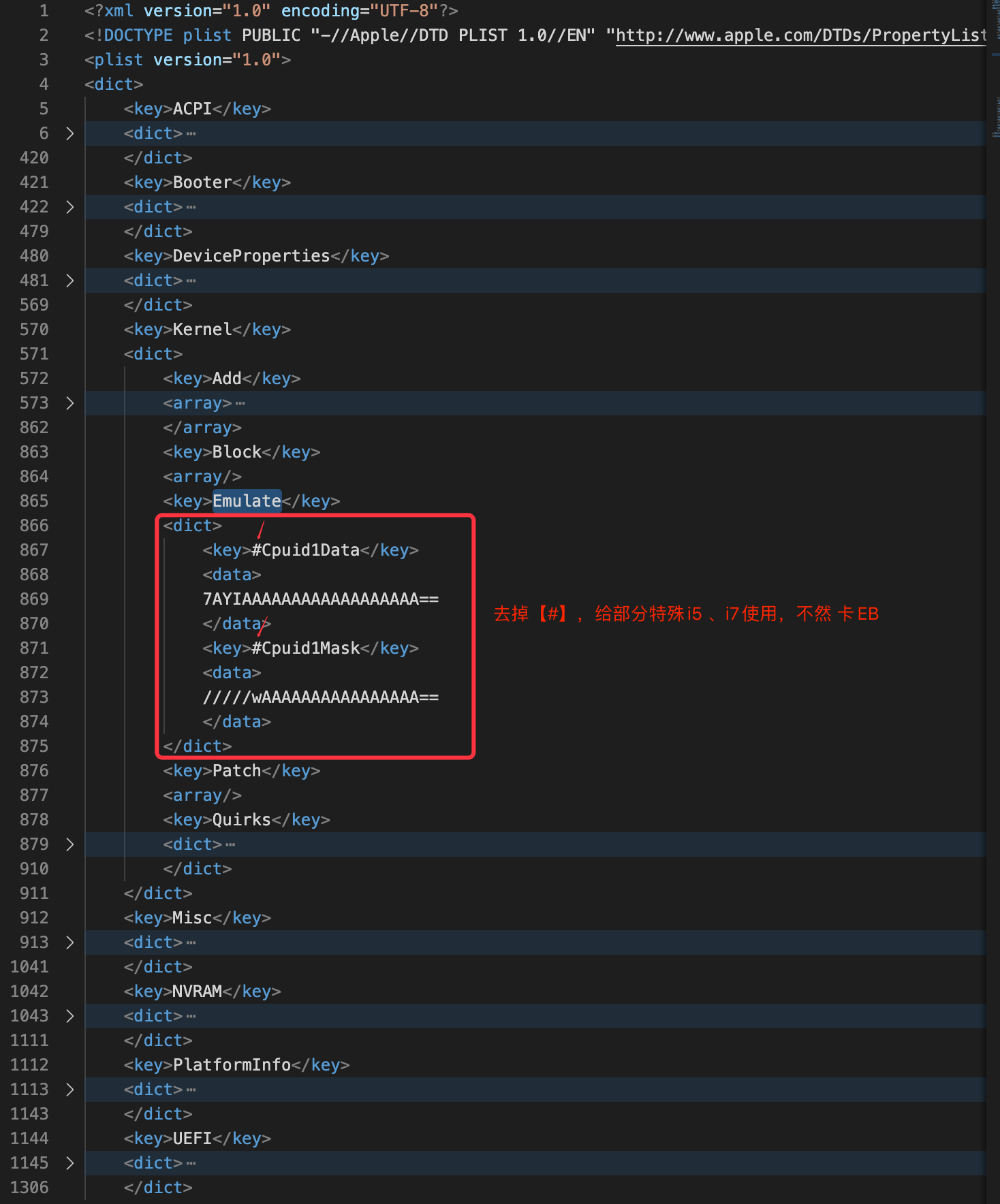Expand the folded UEFI dict block

(69, 1163)
